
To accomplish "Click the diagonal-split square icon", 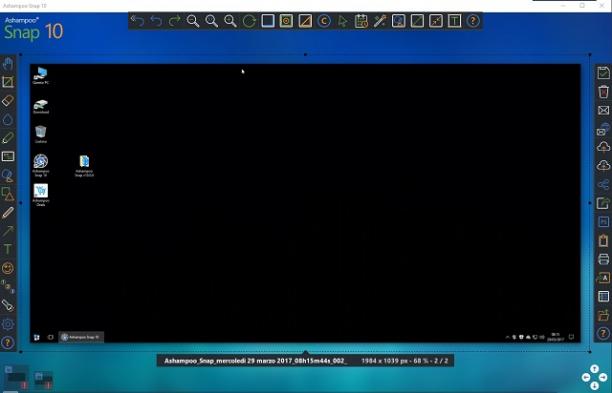I will pos(305,21).
